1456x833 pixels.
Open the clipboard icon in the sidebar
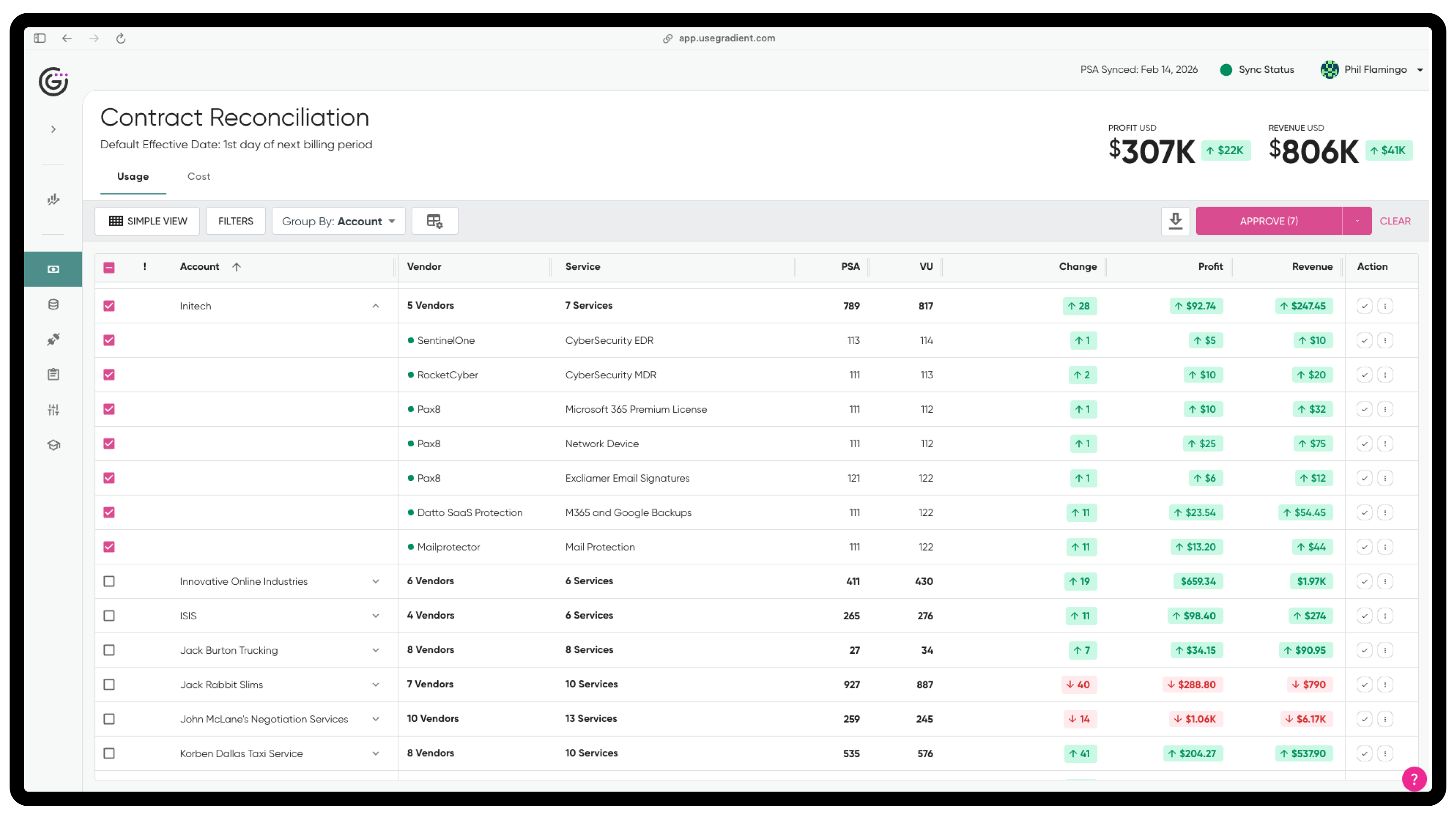pyautogui.click(x=53, y=374)
